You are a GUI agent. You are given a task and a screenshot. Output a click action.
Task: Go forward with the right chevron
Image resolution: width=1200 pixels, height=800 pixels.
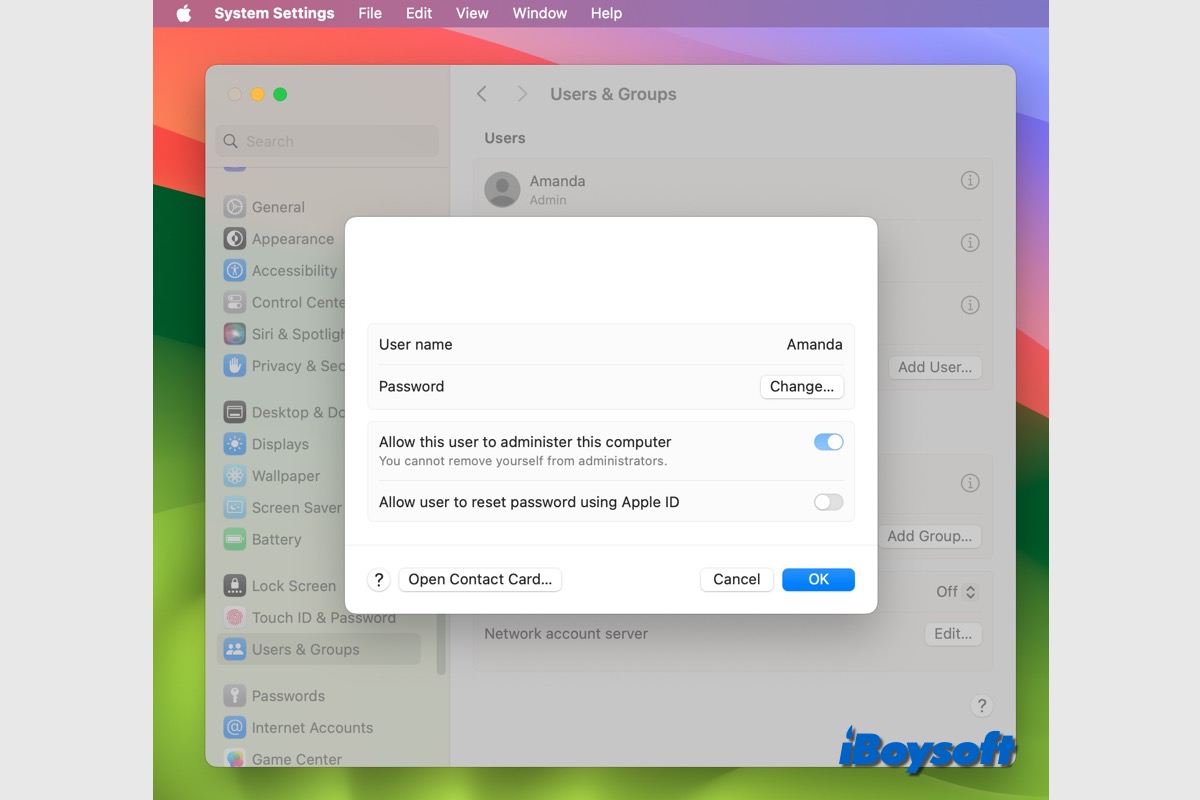(x=522, y=94)
